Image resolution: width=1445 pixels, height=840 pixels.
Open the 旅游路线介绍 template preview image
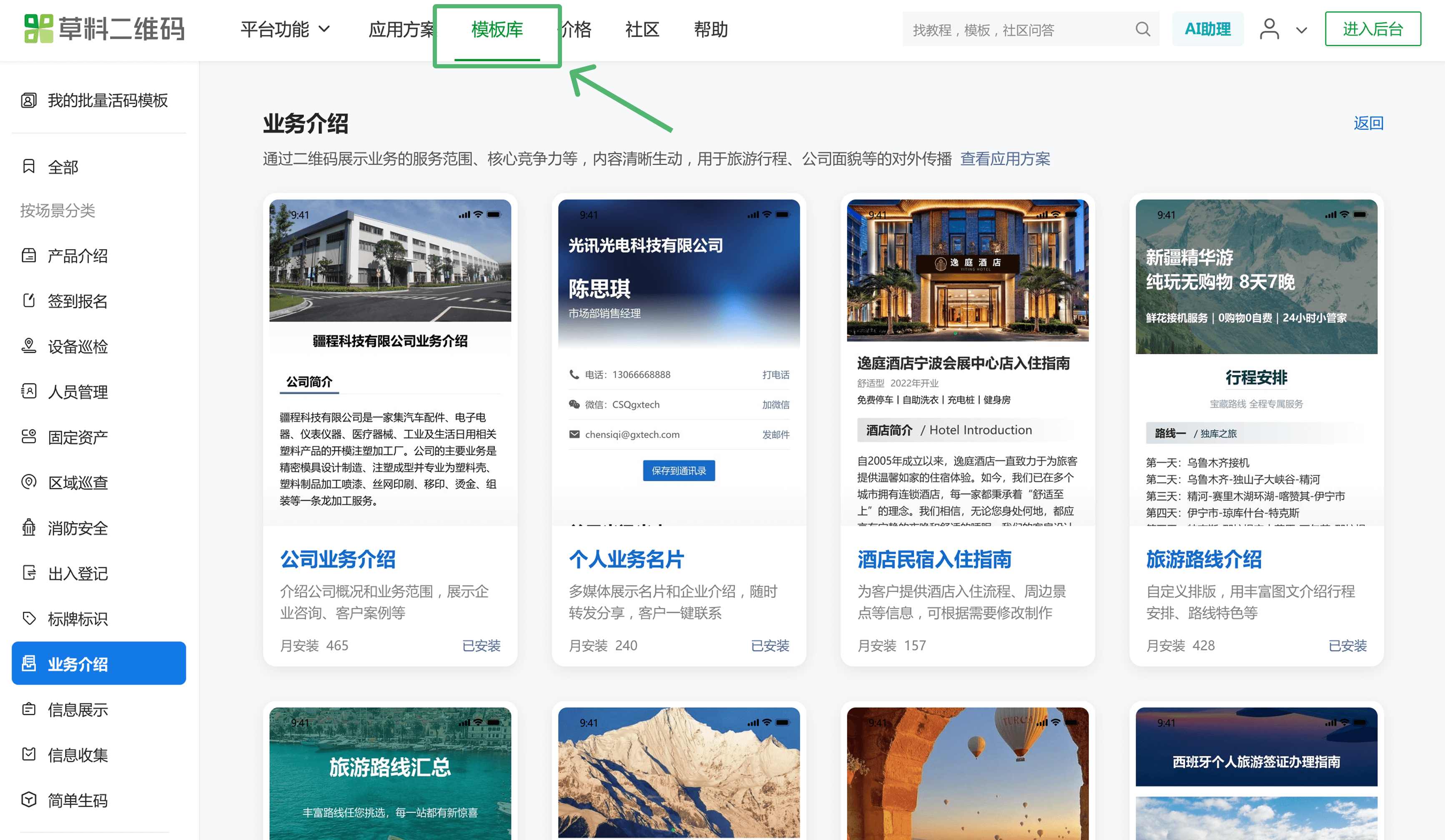(x=1256, y=362)
